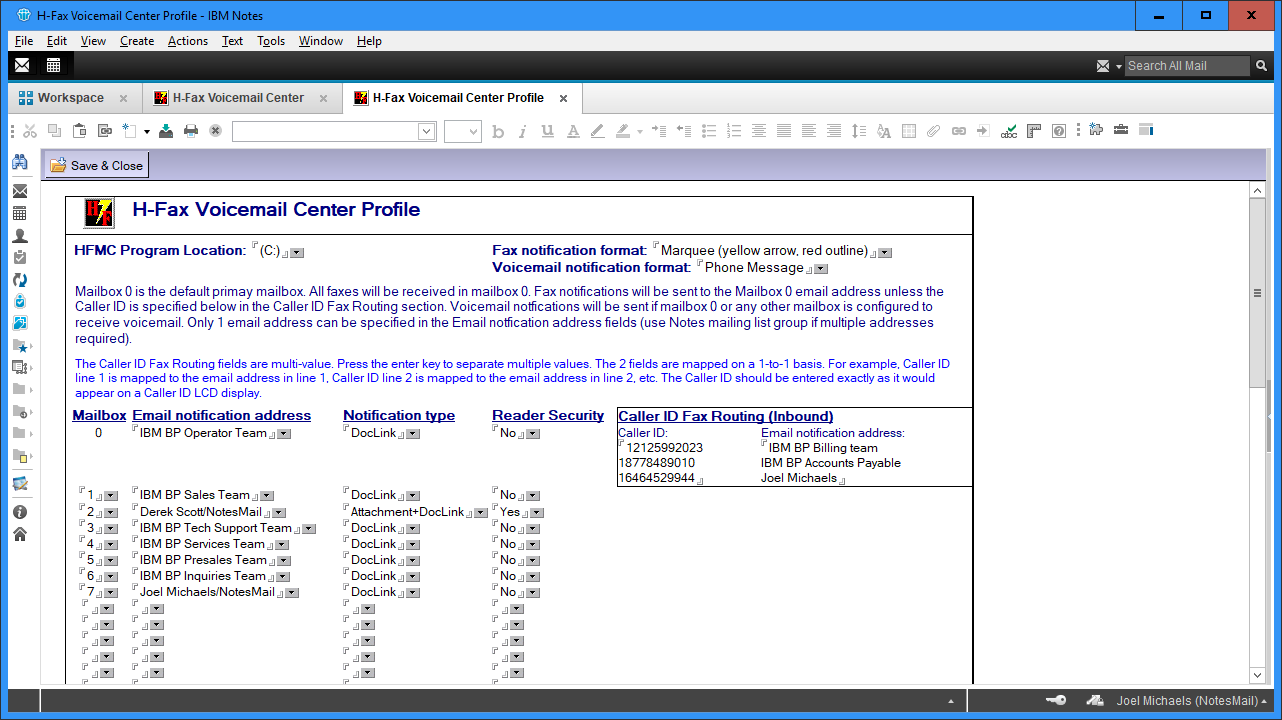
Task: Open the Home icon in sidebar
Action: [20, 534]
